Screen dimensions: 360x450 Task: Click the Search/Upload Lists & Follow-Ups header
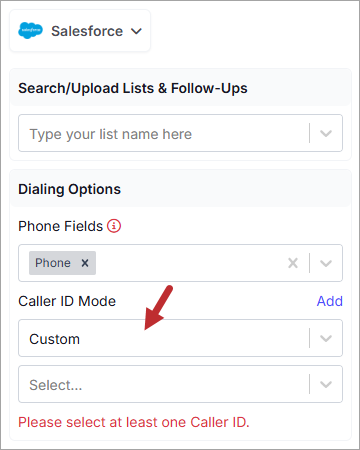tap(133, 88)
